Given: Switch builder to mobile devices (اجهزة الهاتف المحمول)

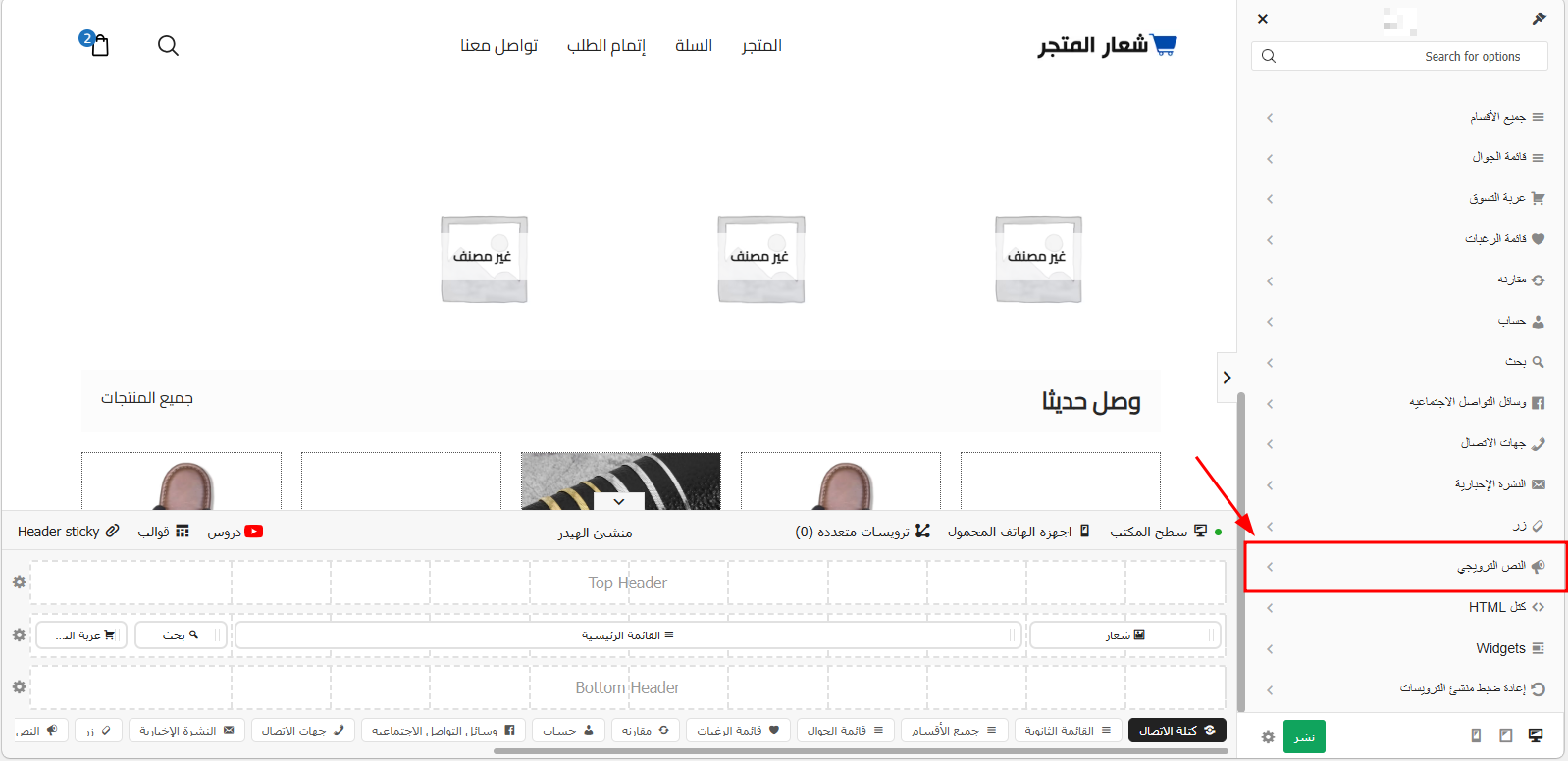Looking at the screenshot, I should (1019, 532).
